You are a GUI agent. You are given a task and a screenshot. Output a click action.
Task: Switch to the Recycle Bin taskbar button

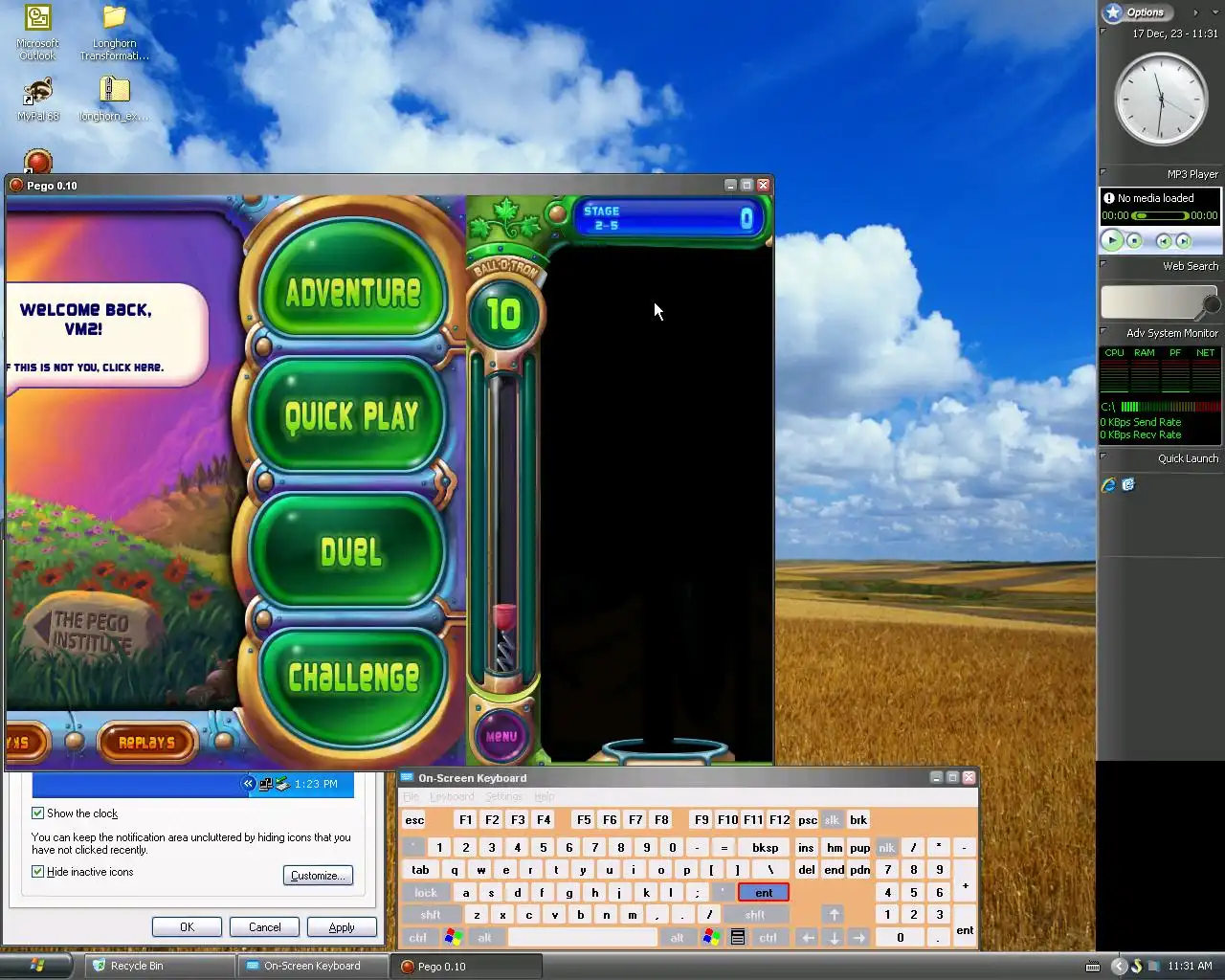(x=160, y=966)
